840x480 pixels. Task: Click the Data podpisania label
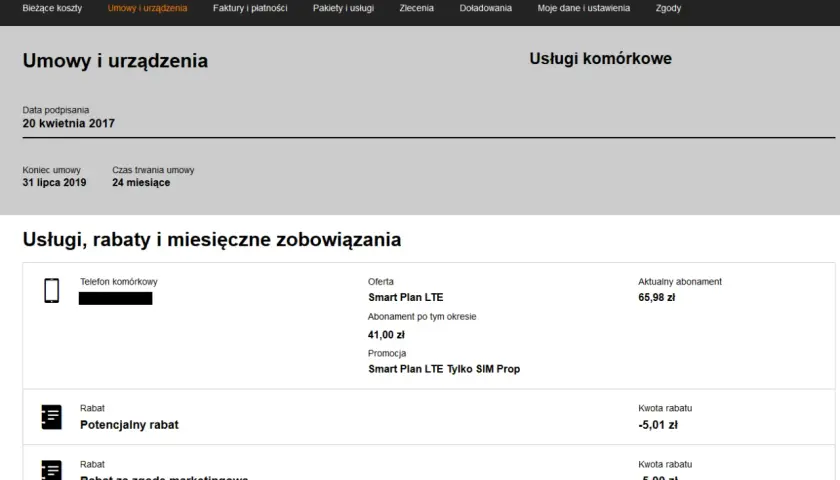(56, 110)
